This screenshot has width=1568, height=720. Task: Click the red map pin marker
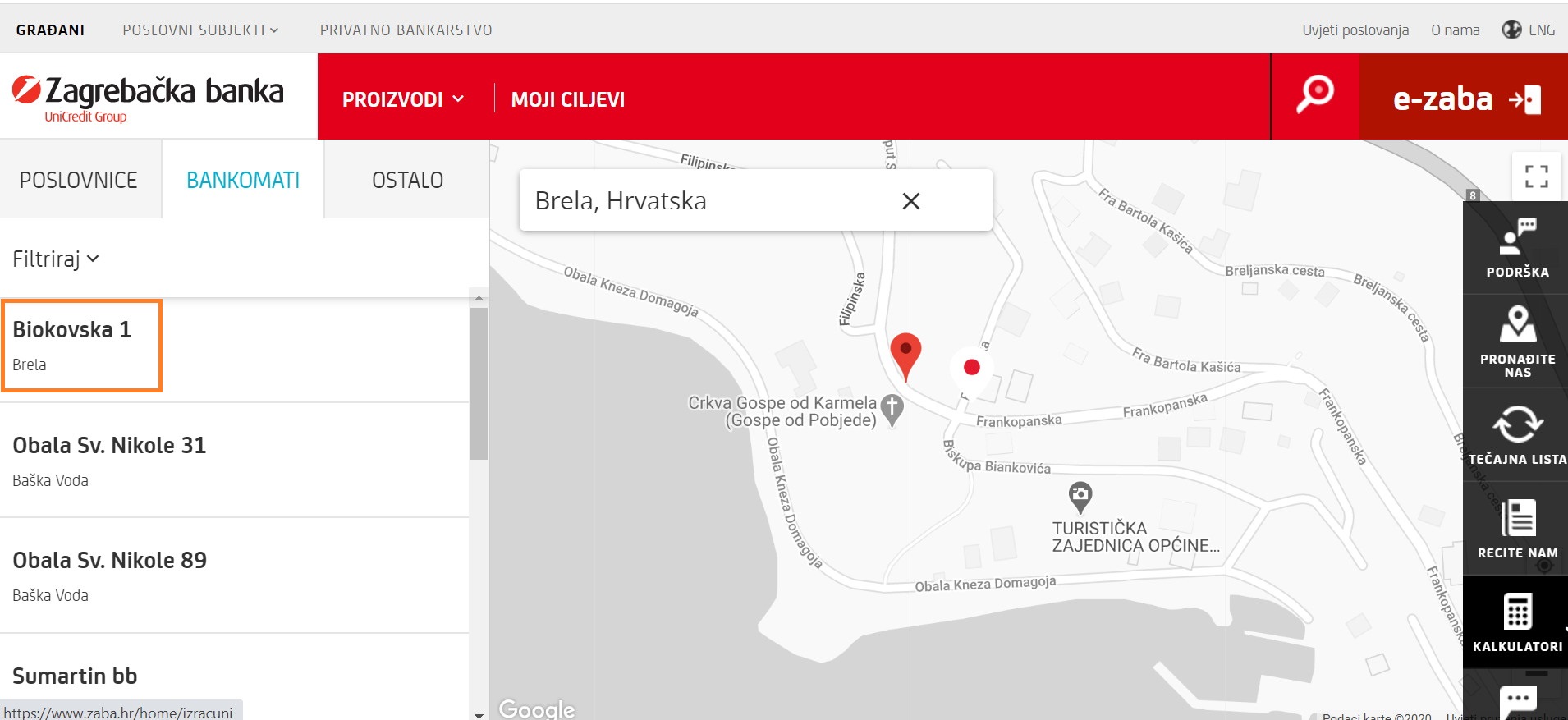[905, 353]
